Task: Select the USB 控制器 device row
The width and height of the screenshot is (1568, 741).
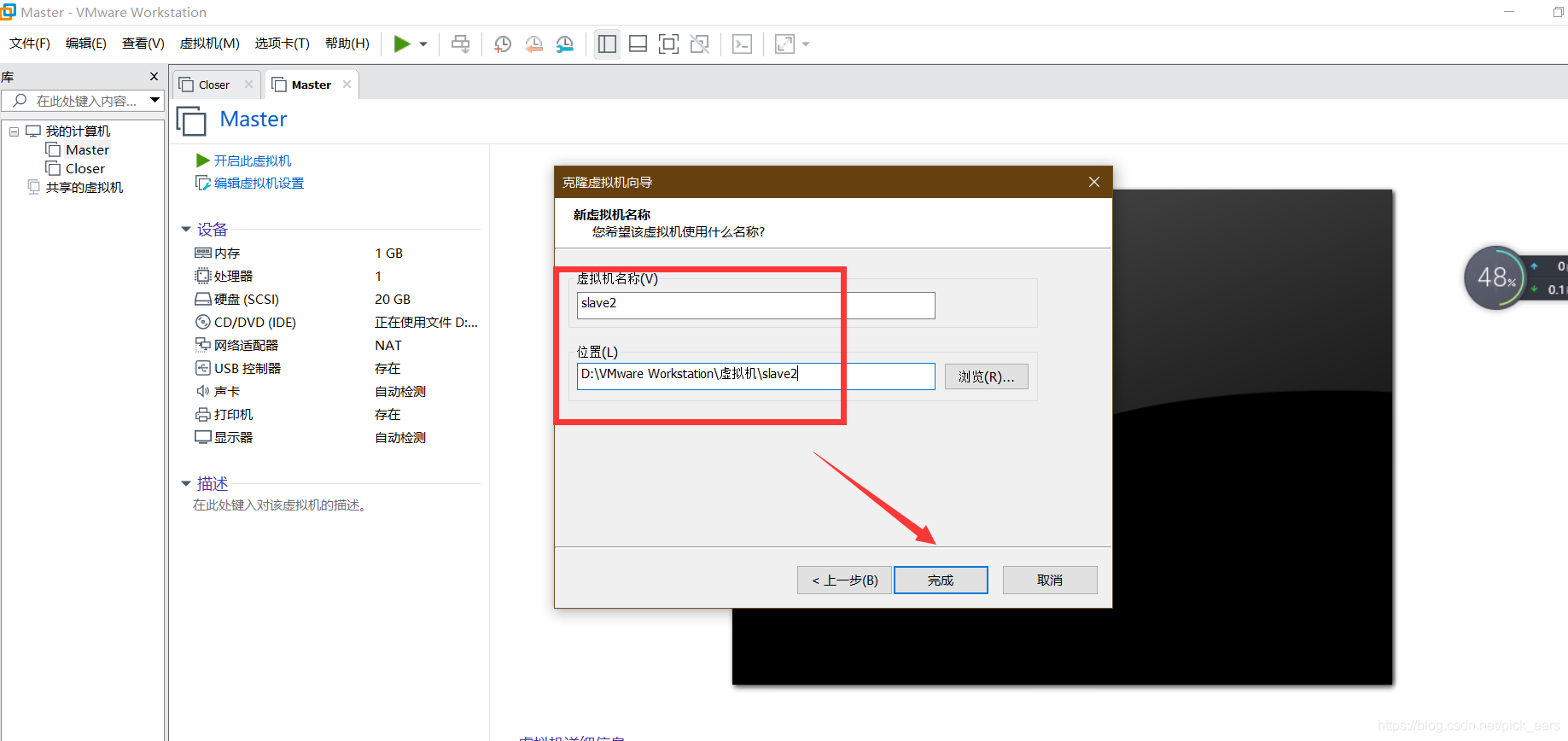Action: point(336,369)
